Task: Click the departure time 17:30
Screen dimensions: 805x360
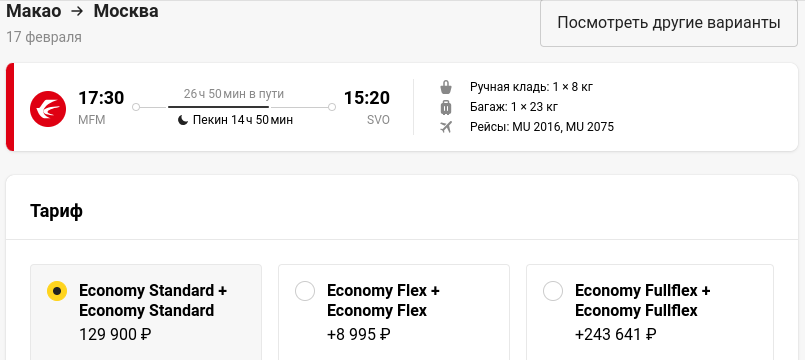Action: pyautogui.click(x=101, y=98)
